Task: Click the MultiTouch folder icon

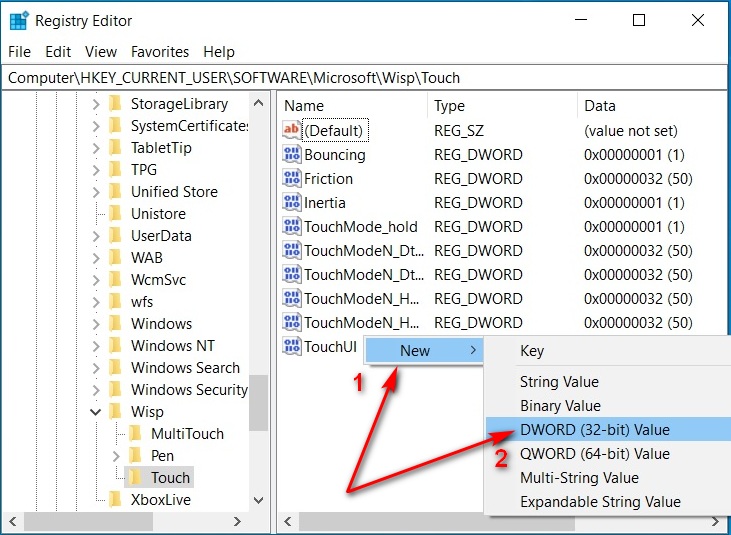Action: coord(136,433)
